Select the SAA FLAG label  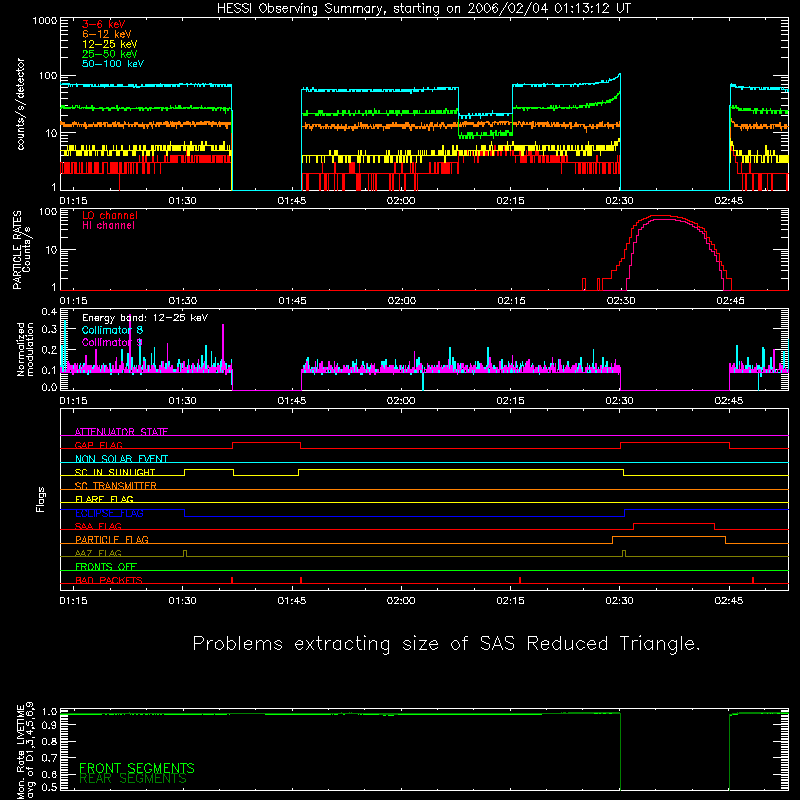tap(98, 526)
